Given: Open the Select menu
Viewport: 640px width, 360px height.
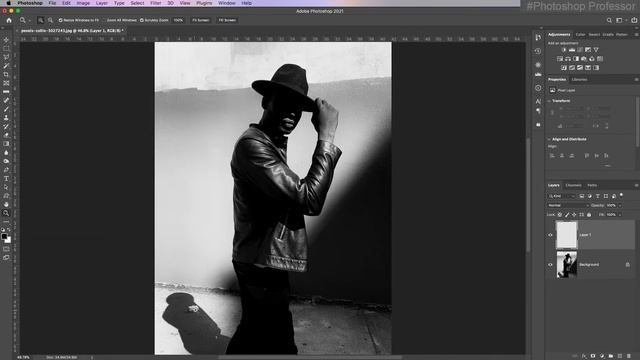Looking at the screenshot, I should [137, 3].
